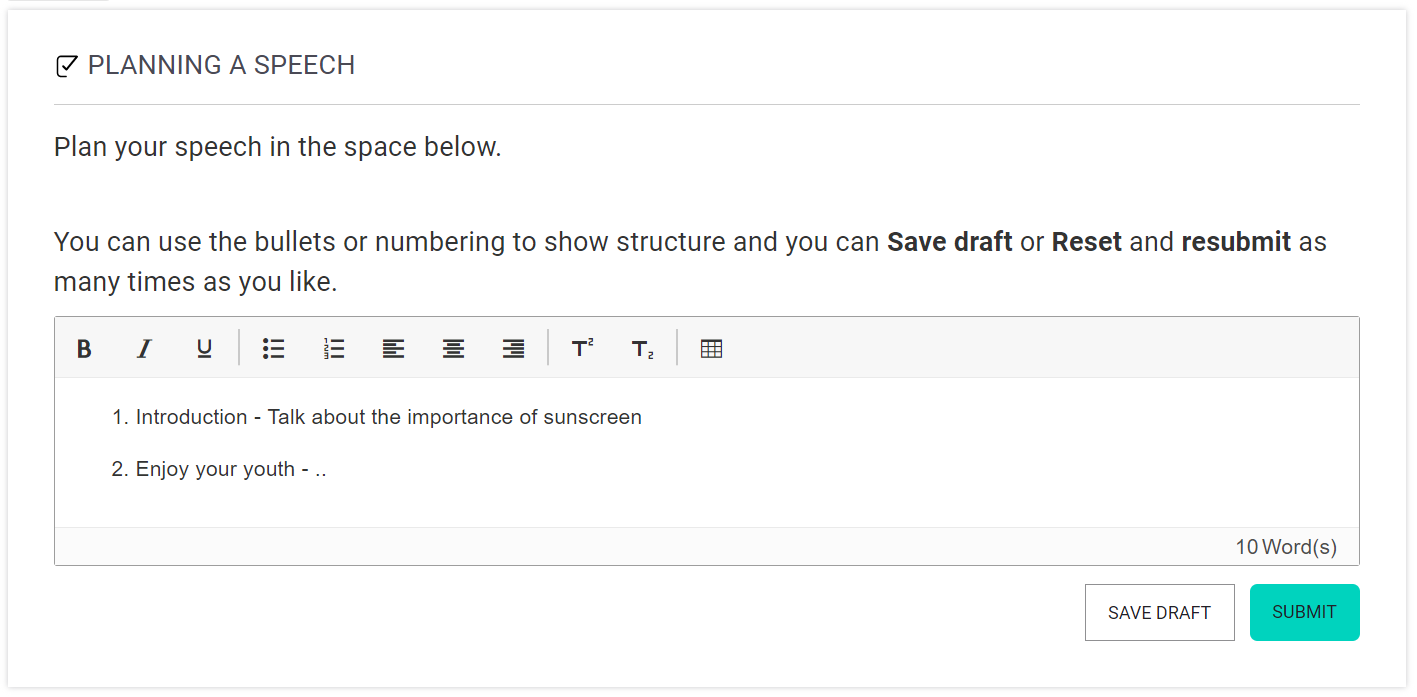Screen dimensions: 1417x697
Task: Apply a bulleted list
Action: pyautogui.click(x=273, y=348)
